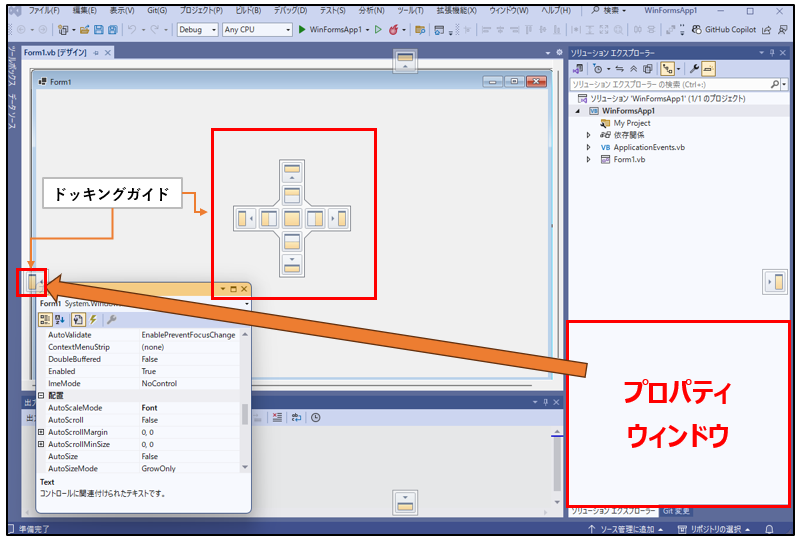Click the wrench icon in Solution Explorer toolbar

click(x=693, y=68)
